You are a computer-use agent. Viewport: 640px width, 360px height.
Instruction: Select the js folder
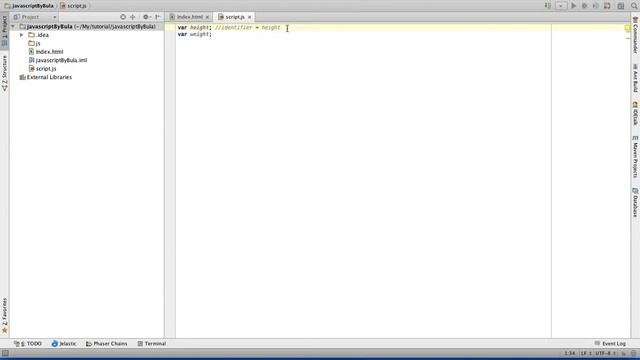coord(34,43)
